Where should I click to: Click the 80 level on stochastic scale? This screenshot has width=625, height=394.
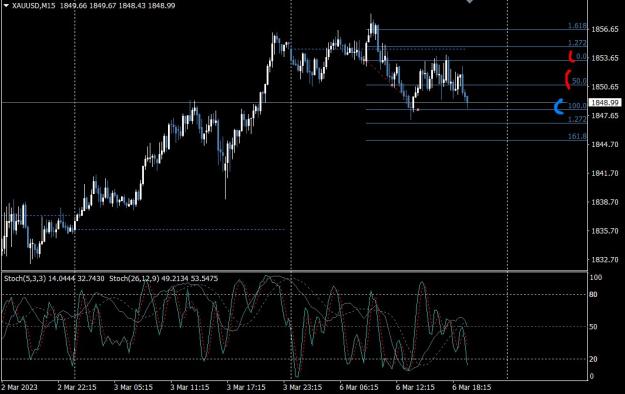(x=594, y=295)
